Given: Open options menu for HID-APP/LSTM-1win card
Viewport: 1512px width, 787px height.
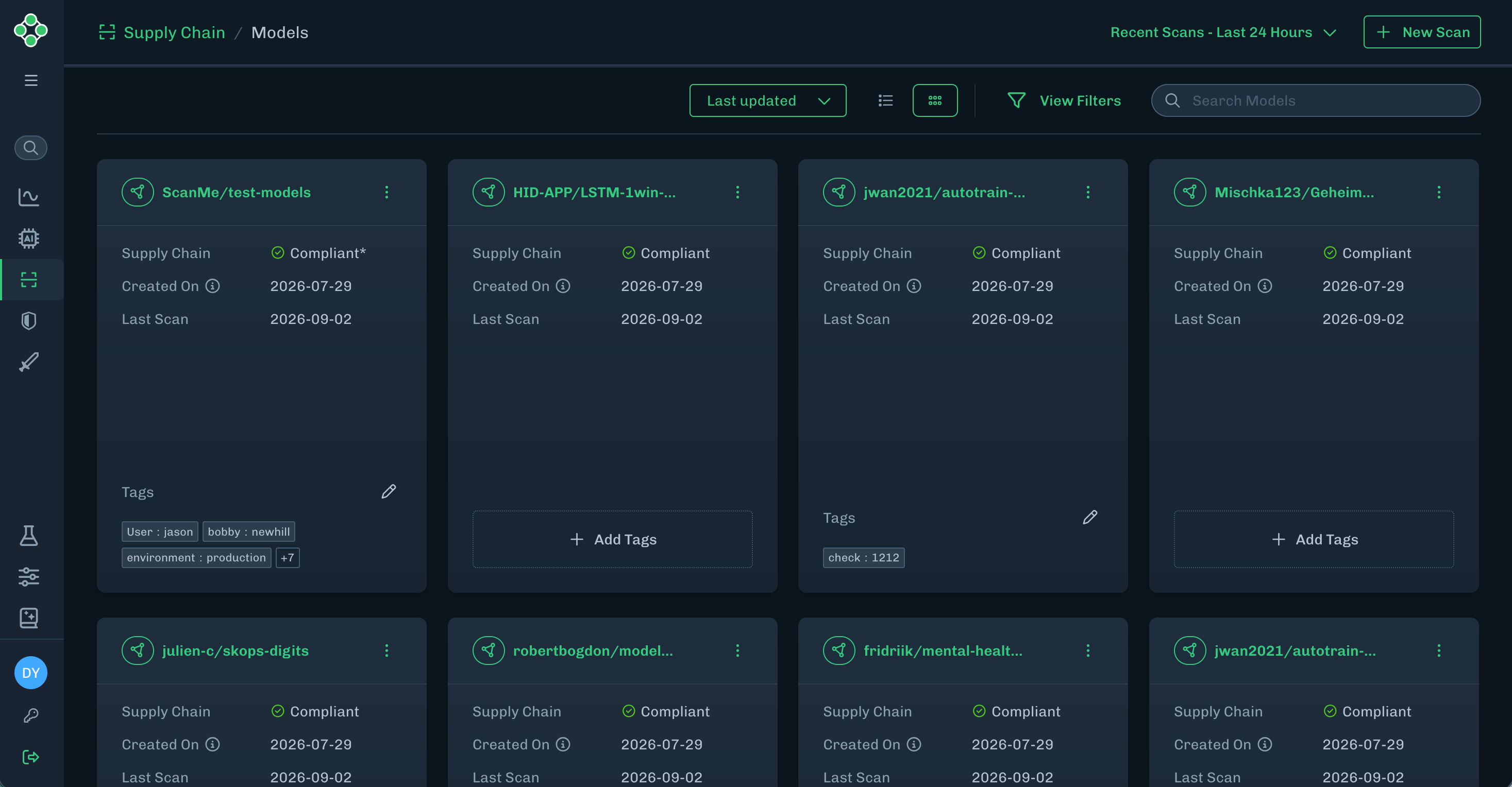Looking at the screenshot, I should pyautogui.click(x=738, y=192).
